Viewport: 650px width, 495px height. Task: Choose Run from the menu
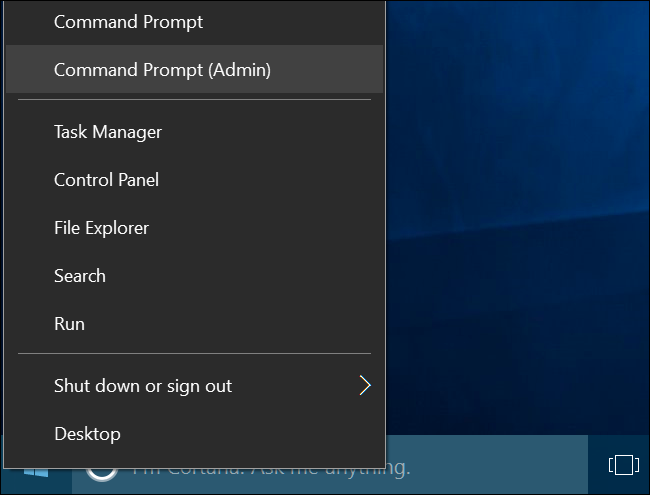coord(194,324)
